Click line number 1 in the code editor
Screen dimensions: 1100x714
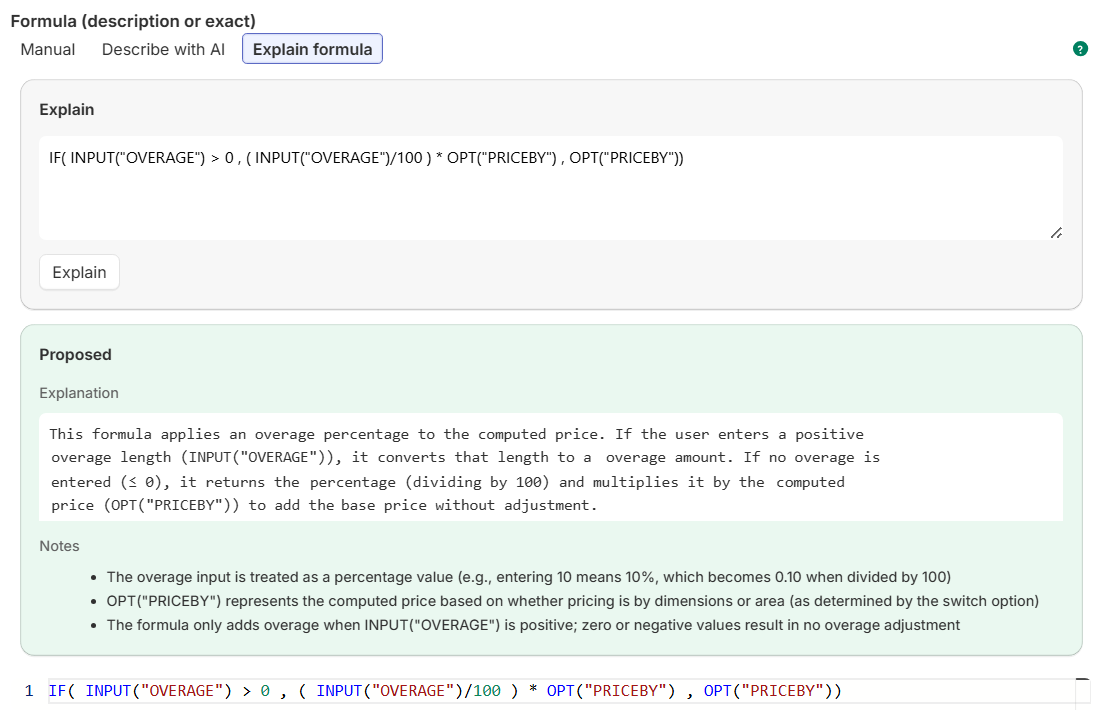pos(29,691)
